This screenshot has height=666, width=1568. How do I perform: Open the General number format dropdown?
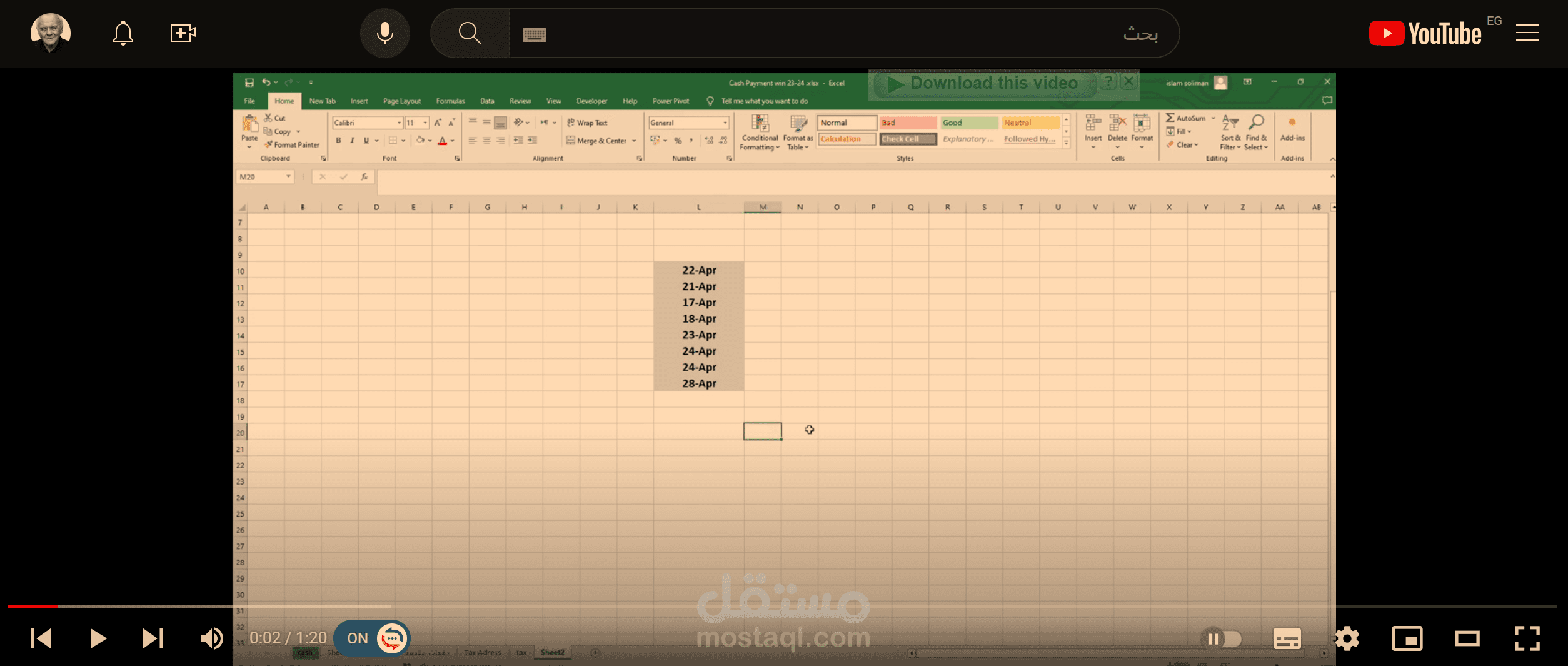(x=725, y=123)
